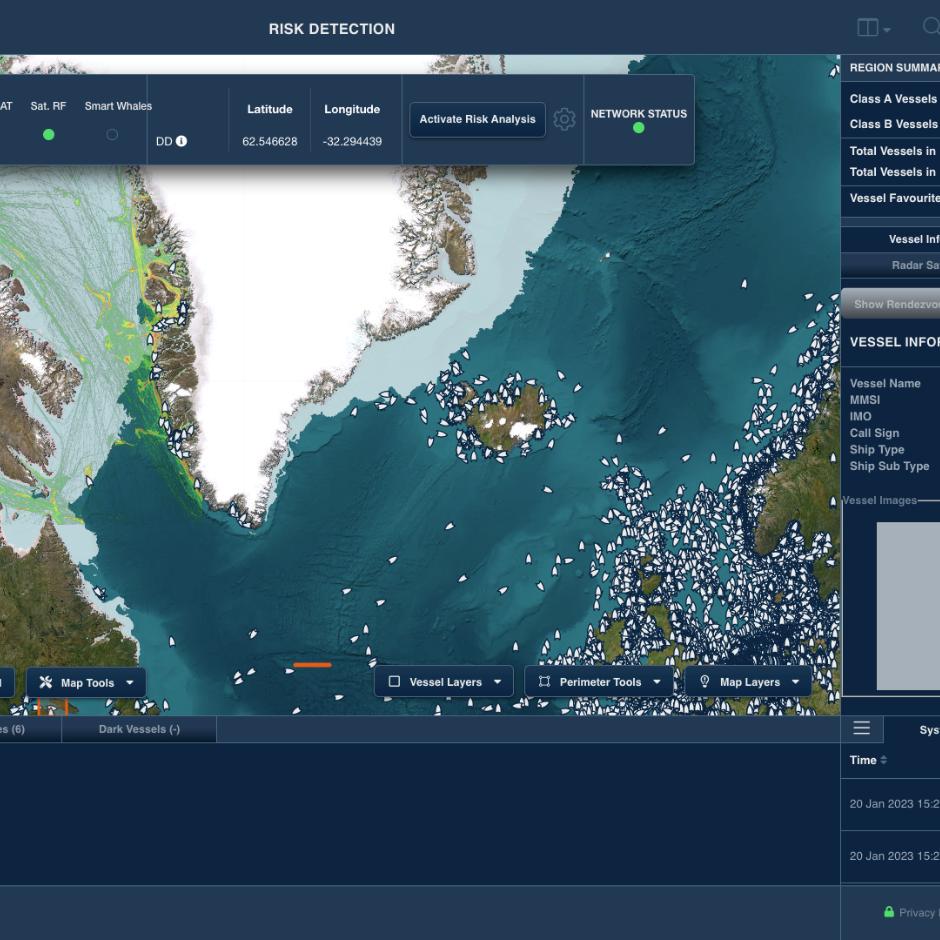Click the vessel image placeholder thumbnail
The height and width of the screenshot is (940, 940).
tap(908, 605)
